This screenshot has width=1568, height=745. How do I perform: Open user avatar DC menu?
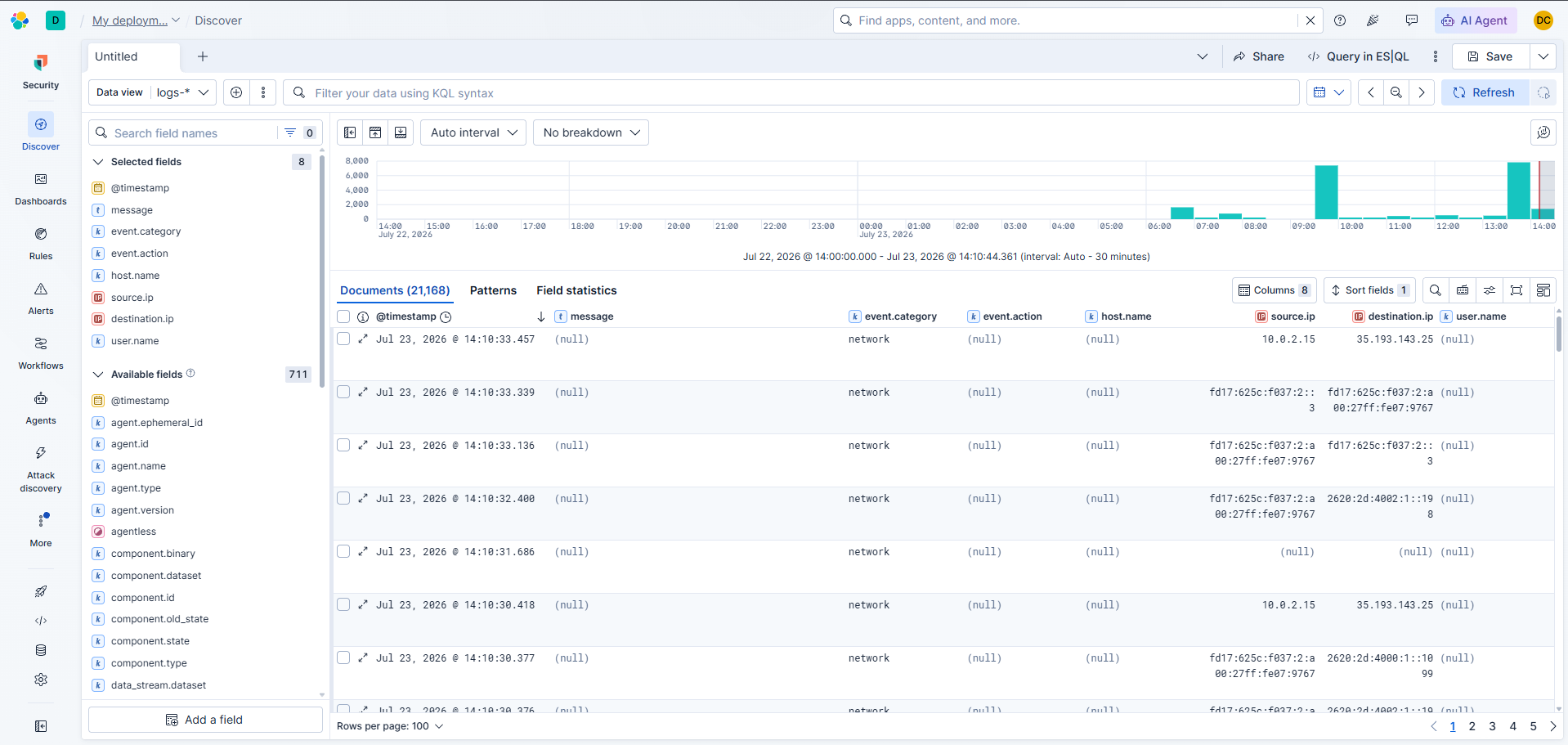click(1543, 20)
